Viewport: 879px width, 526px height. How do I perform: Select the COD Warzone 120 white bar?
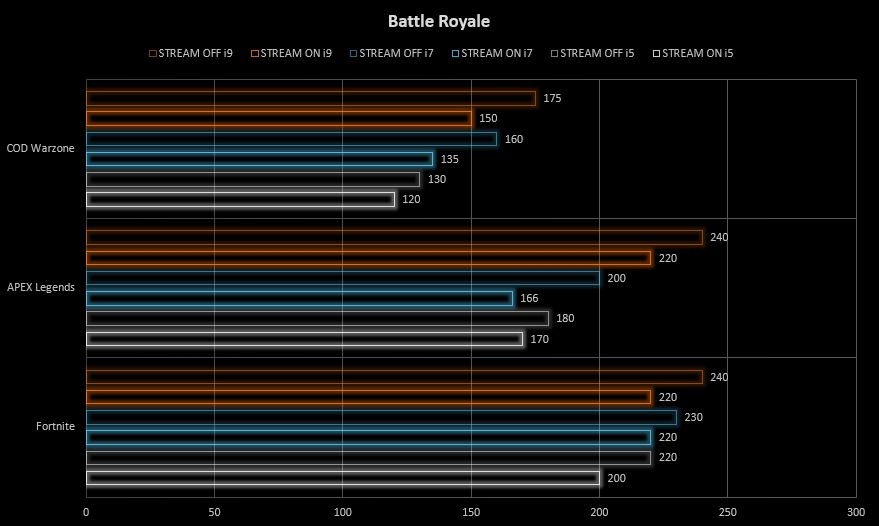[x=240, y=199]
